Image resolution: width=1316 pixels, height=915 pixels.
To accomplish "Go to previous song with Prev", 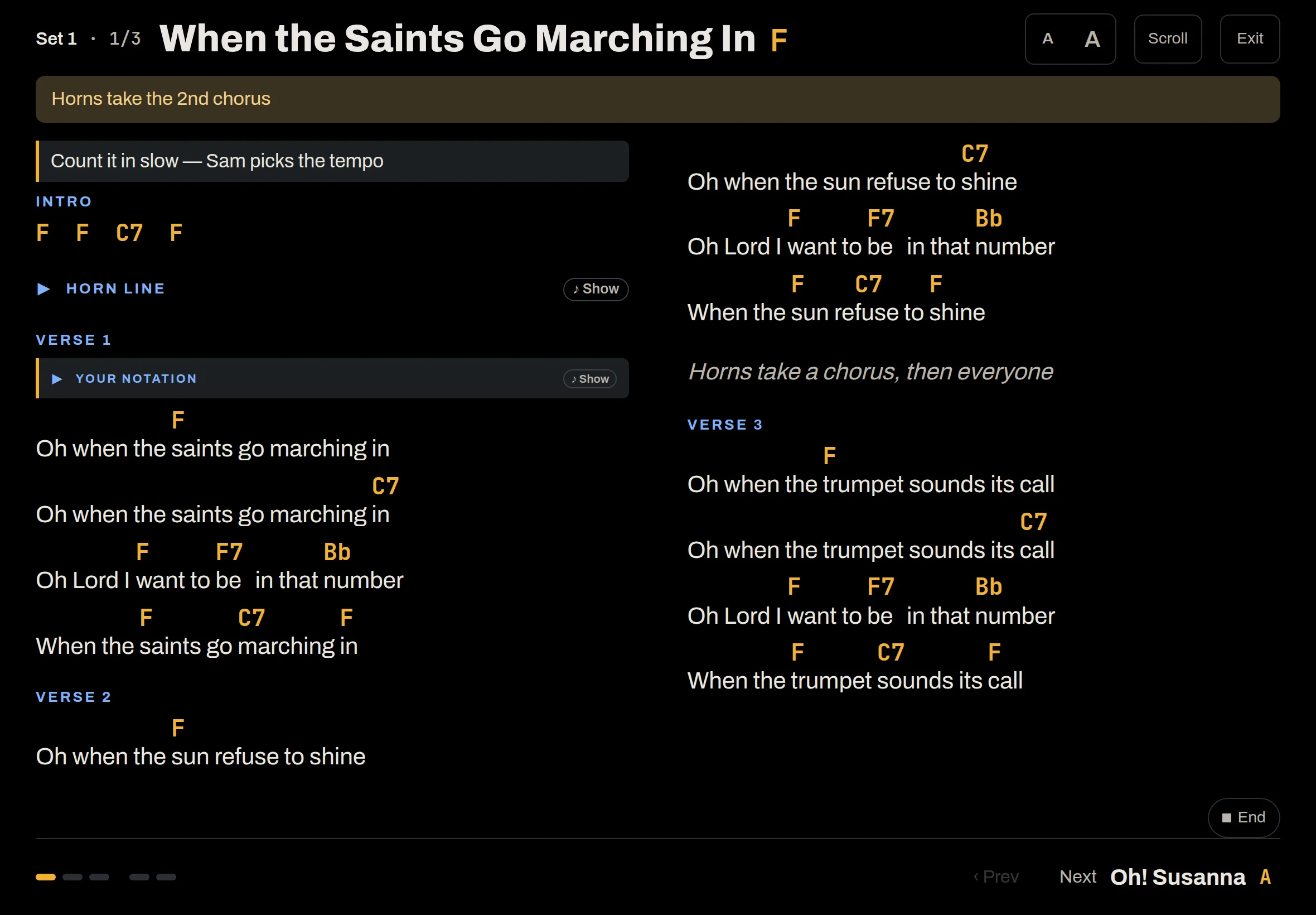I will (996, 877).
